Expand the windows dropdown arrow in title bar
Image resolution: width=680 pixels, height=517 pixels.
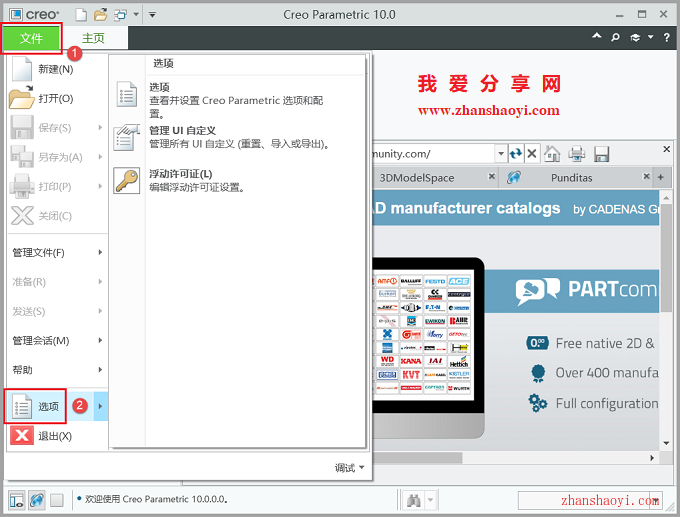(x=136, y=15)
